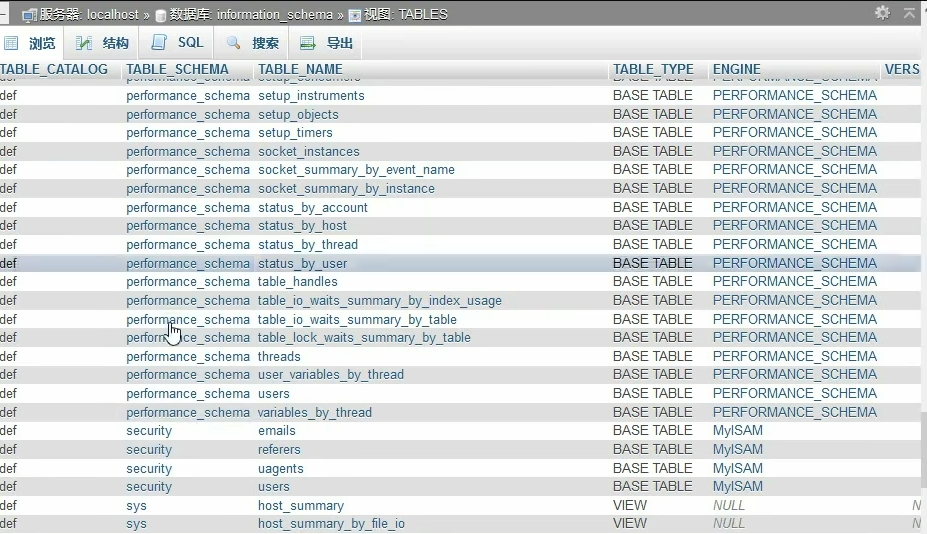
Task: Select the table_handles cell
Action: 297,282
